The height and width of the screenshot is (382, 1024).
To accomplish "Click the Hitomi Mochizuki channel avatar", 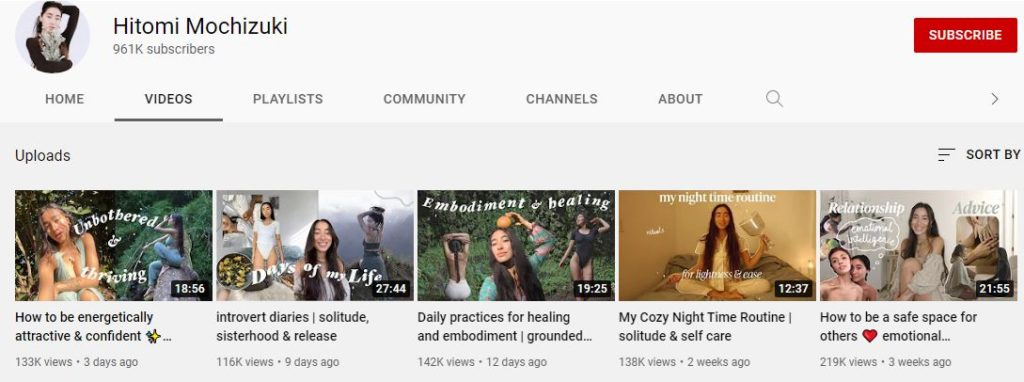I will [x=52, y=37].
